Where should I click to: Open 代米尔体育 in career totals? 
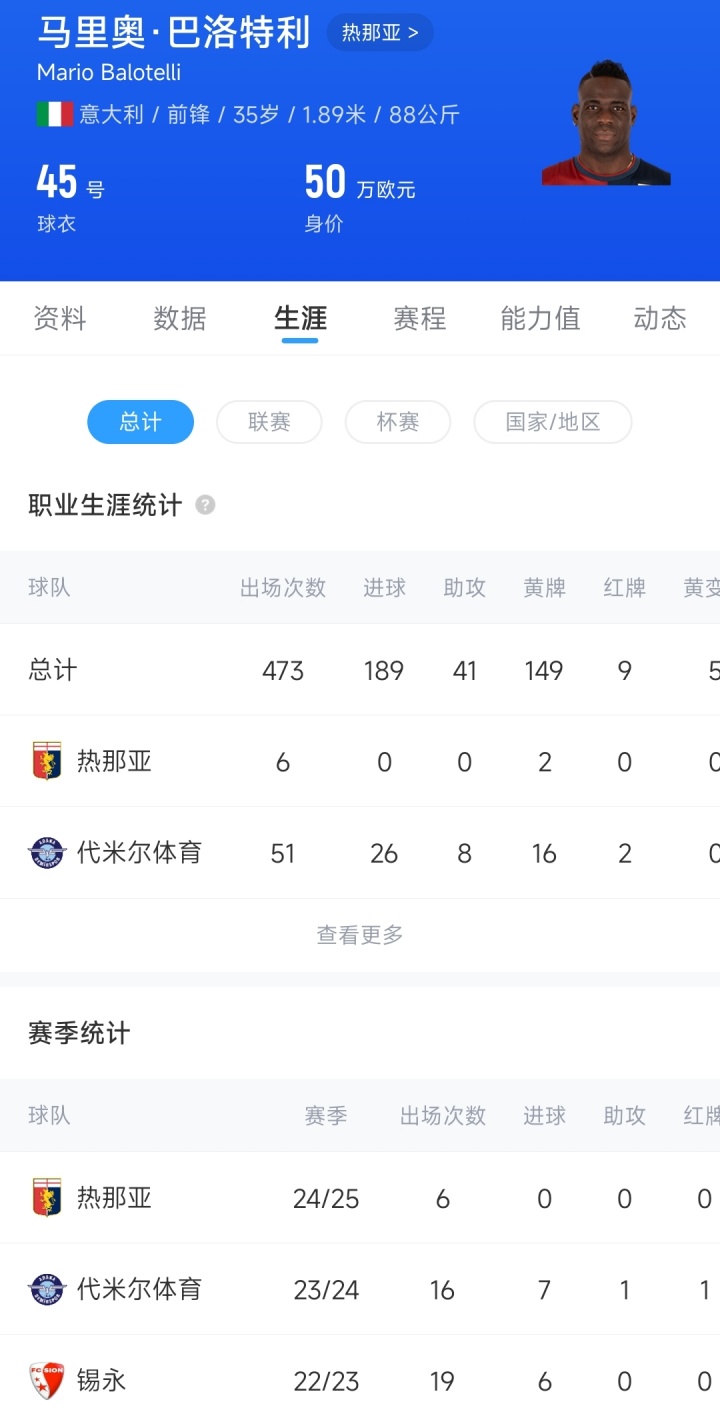139,853
